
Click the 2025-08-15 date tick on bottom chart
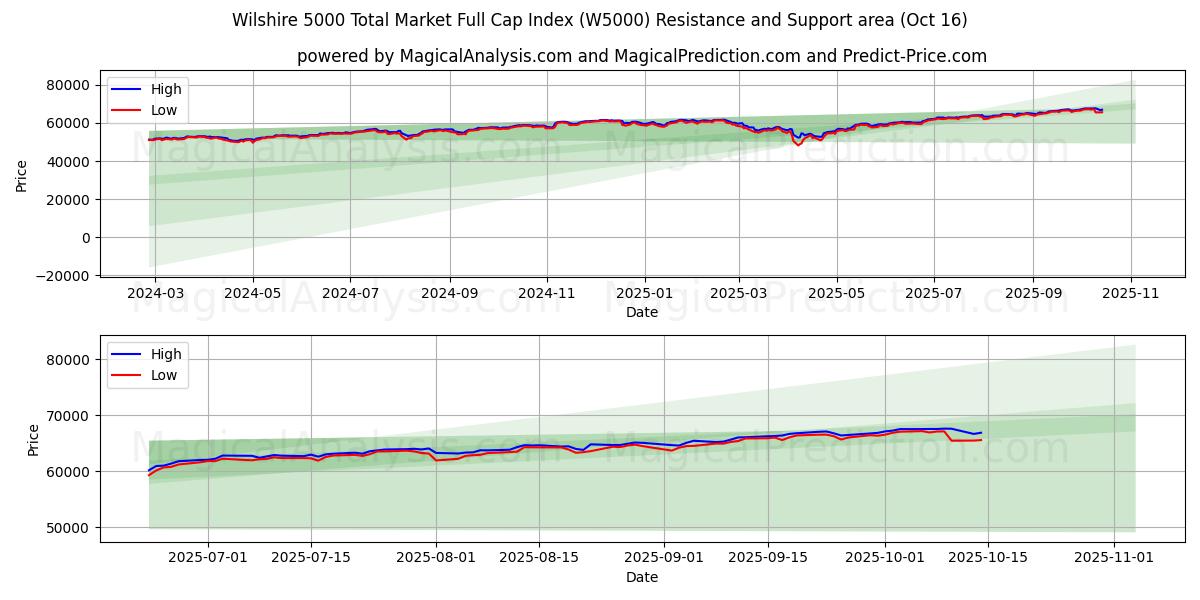(x=539, y=559)
